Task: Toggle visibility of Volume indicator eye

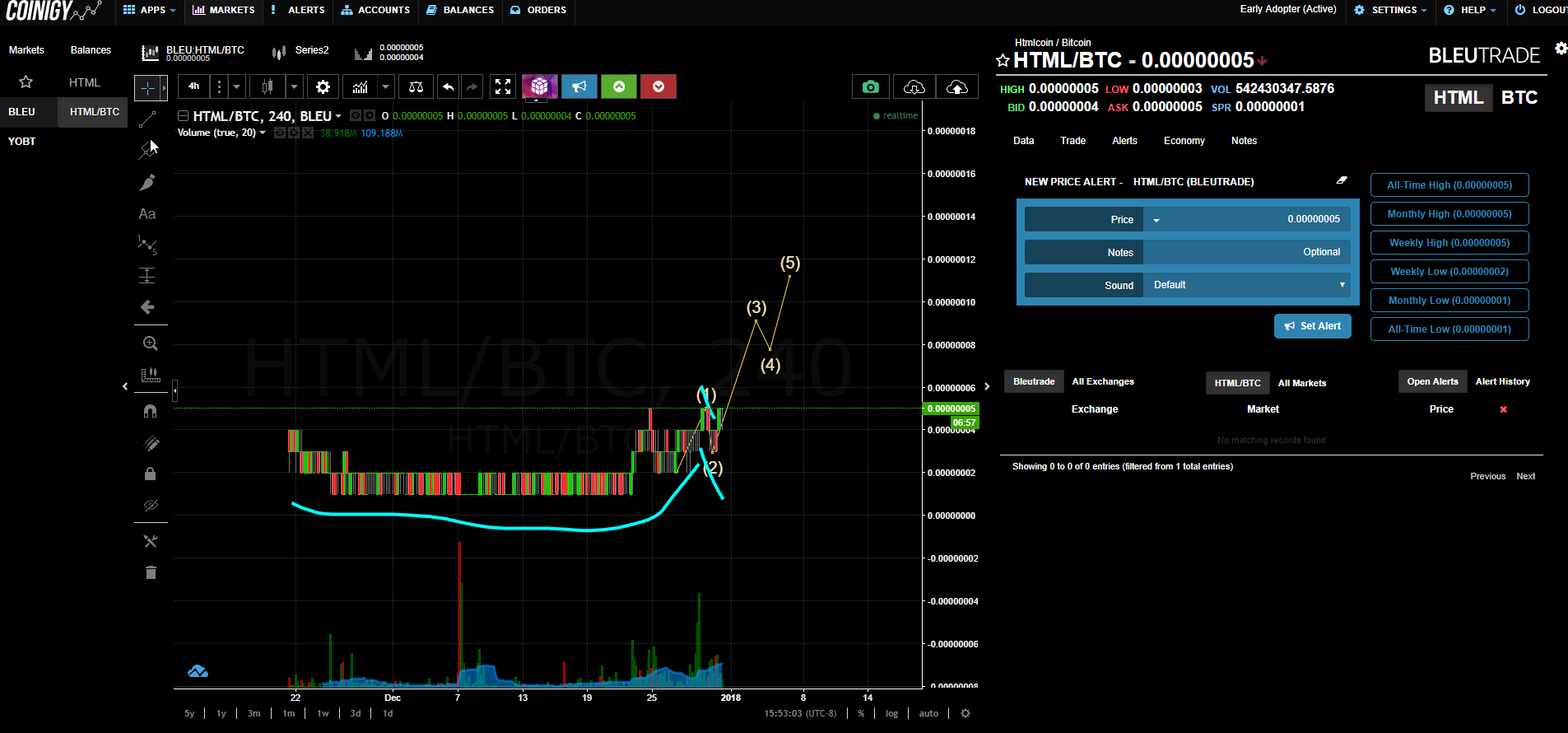Action: [x=280, y=133]
